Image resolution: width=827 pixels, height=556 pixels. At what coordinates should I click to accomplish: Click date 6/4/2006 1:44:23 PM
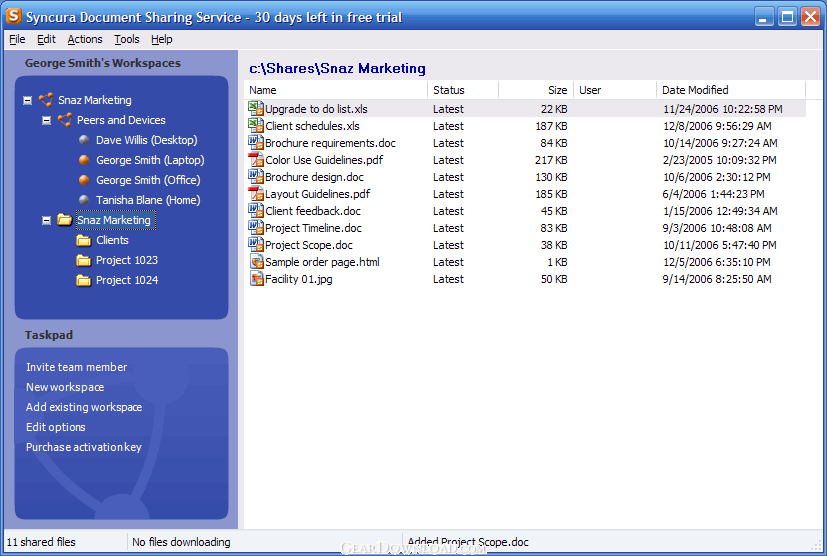click(713, 194)
